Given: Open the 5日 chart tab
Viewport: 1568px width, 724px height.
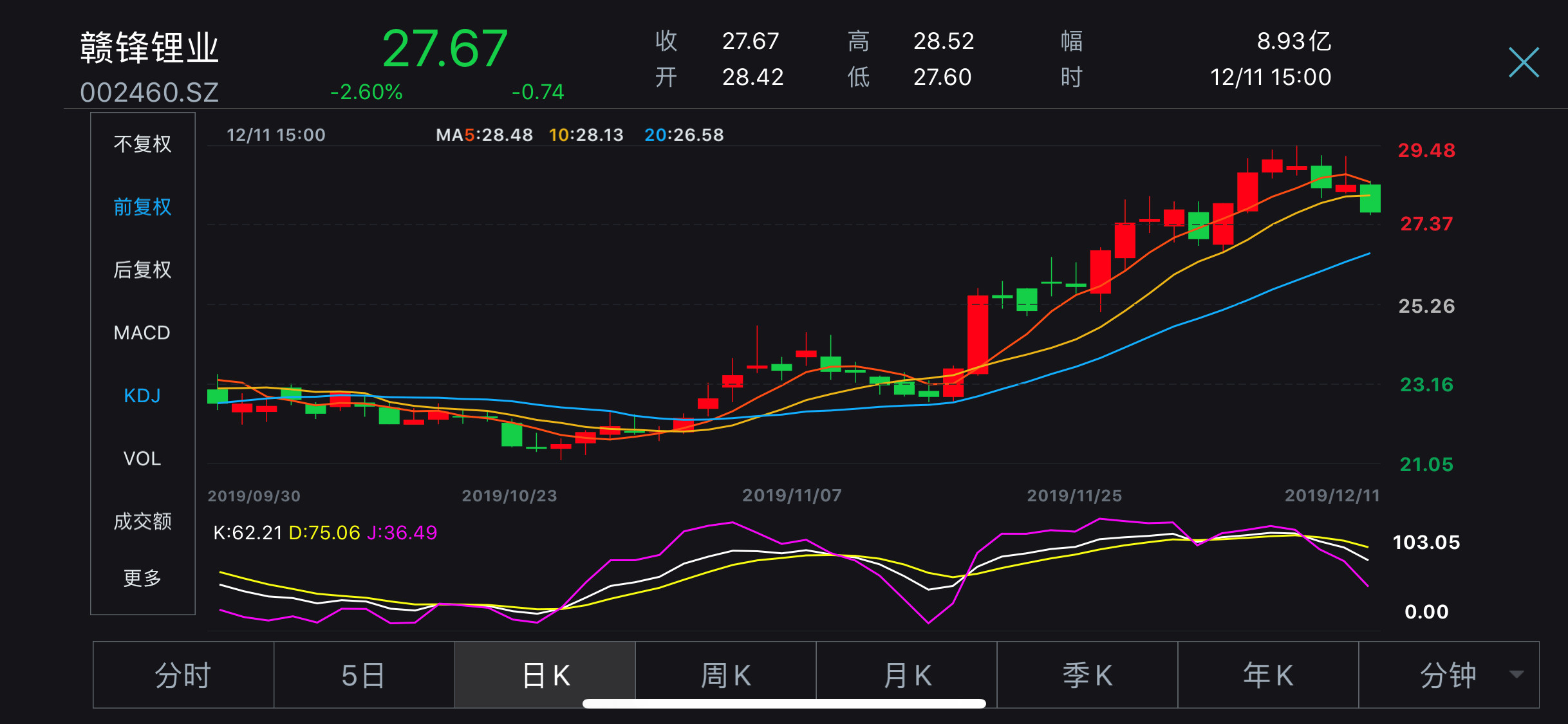Looking at the screenshot, I should 364,675.
